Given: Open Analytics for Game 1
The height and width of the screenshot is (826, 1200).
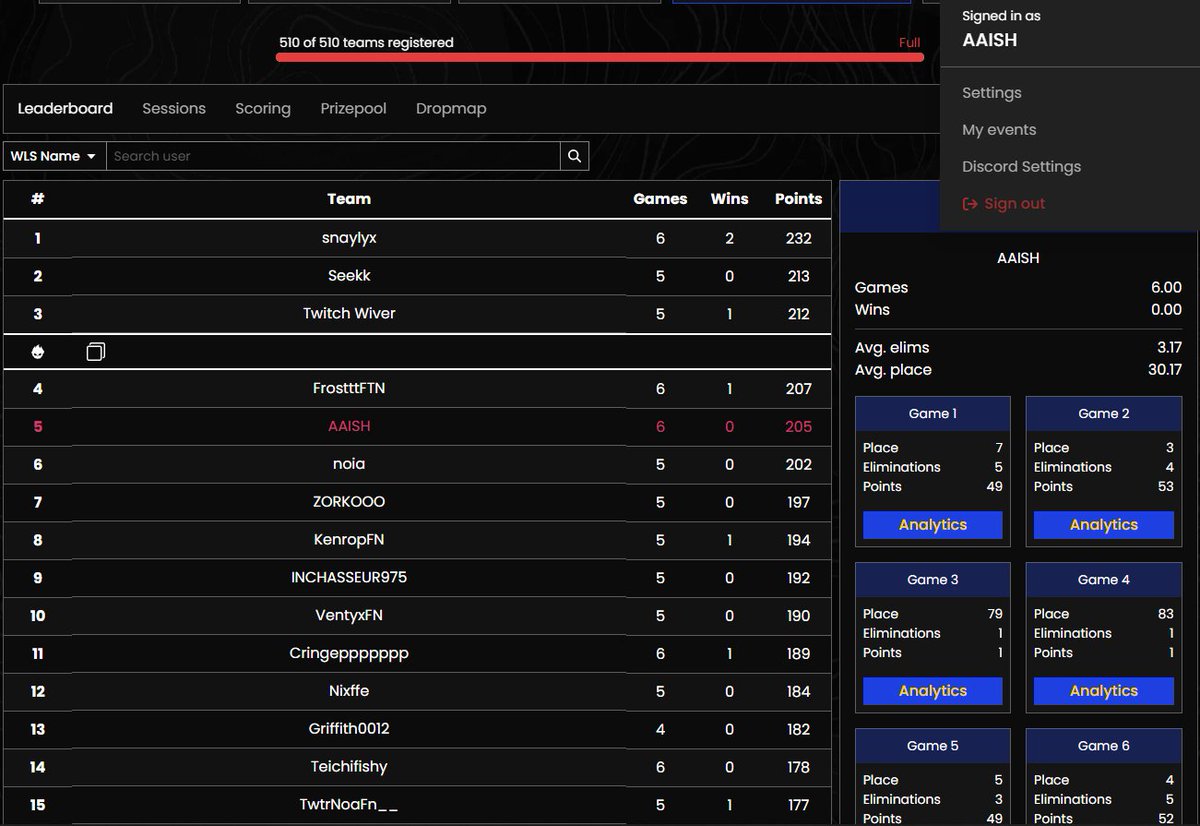Looking at the screenshot, I should [x=933, y=525].
